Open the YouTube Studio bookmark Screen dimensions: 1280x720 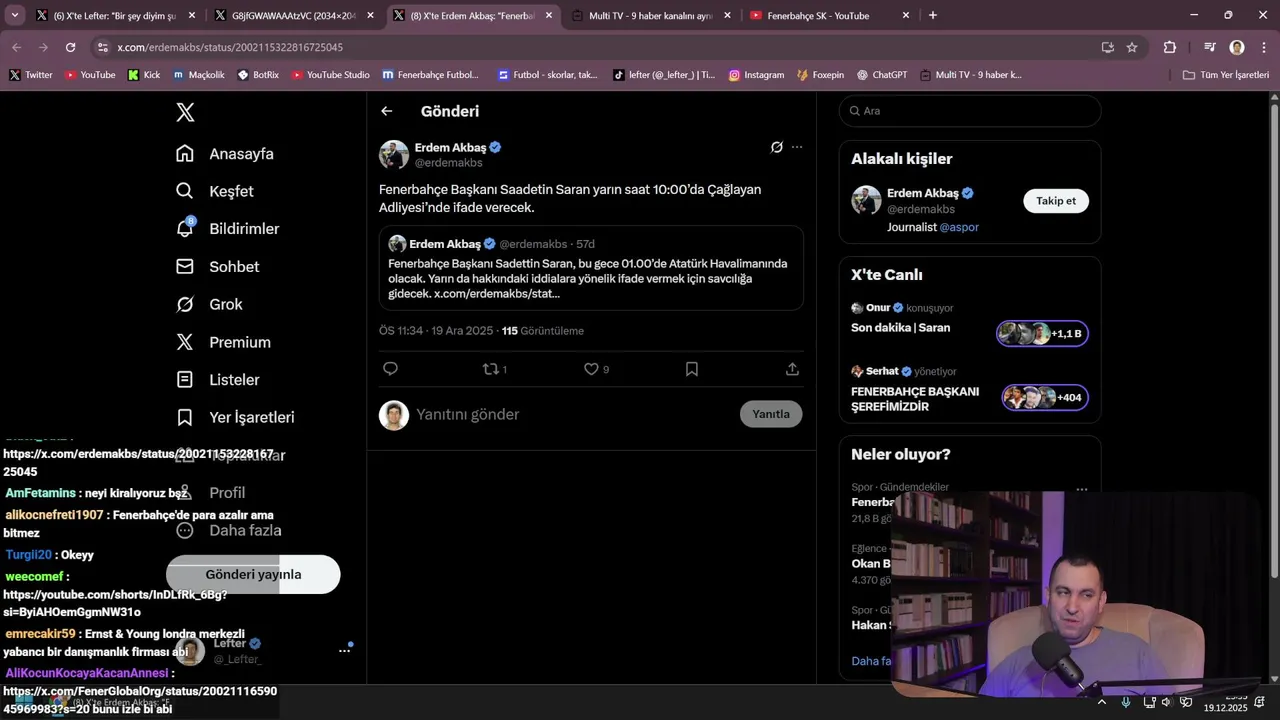point(330,75)
